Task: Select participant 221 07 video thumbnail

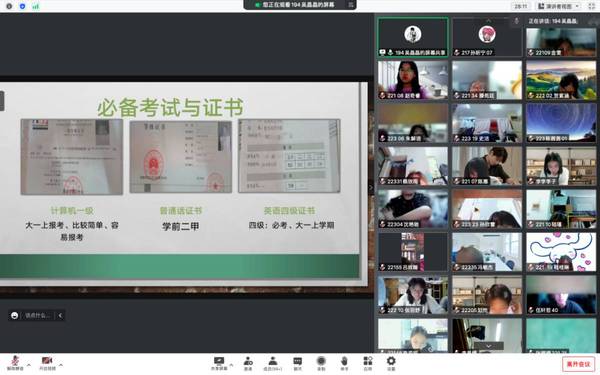Action: (x=487, y=166)
